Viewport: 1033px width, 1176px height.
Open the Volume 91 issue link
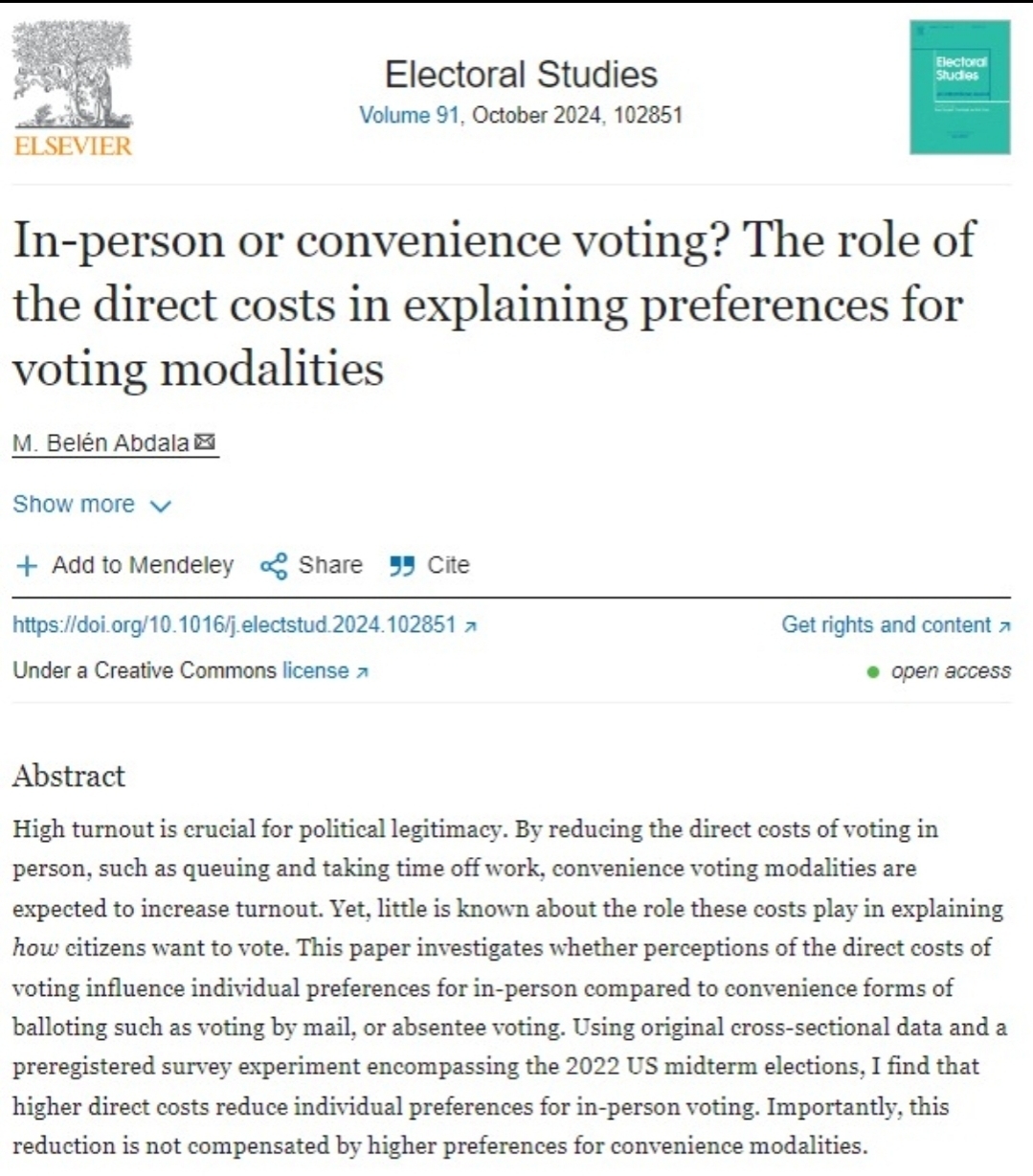(x=409, y=116)
